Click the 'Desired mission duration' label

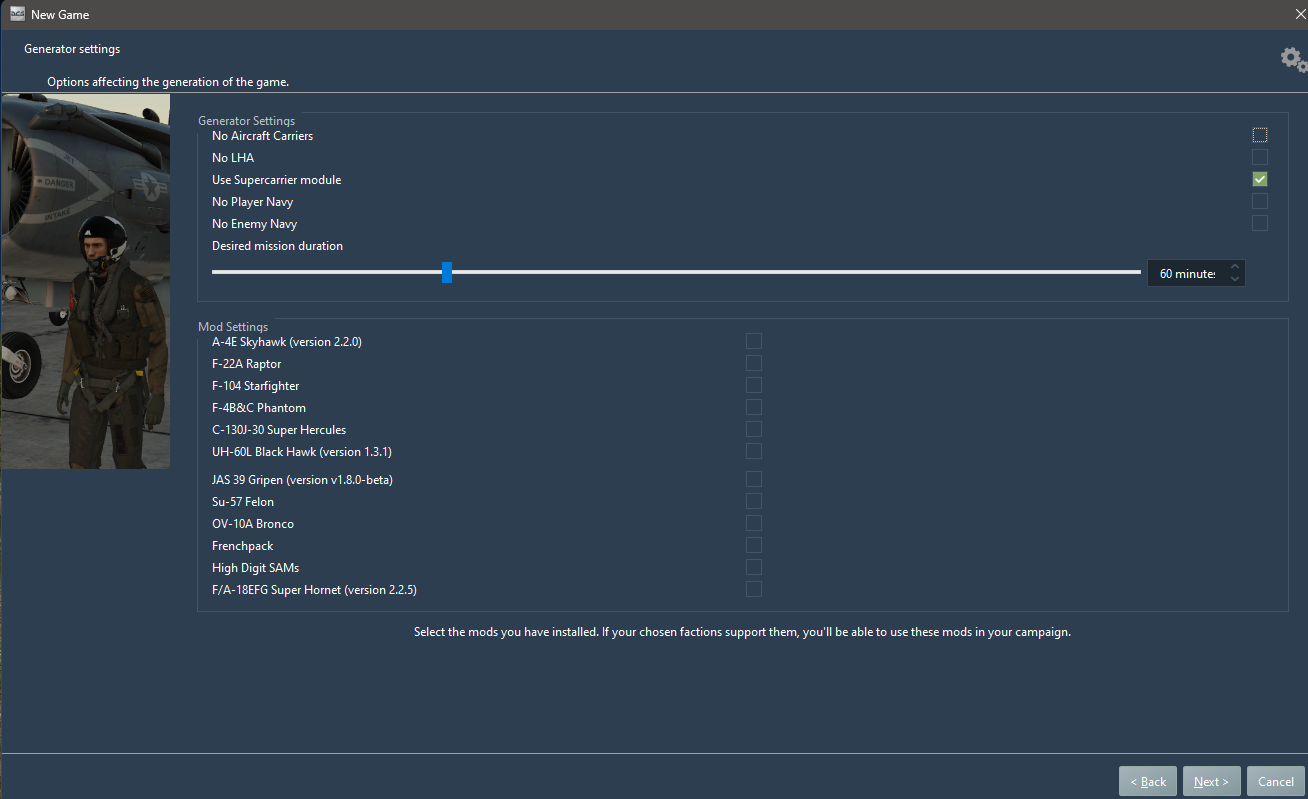277,246
